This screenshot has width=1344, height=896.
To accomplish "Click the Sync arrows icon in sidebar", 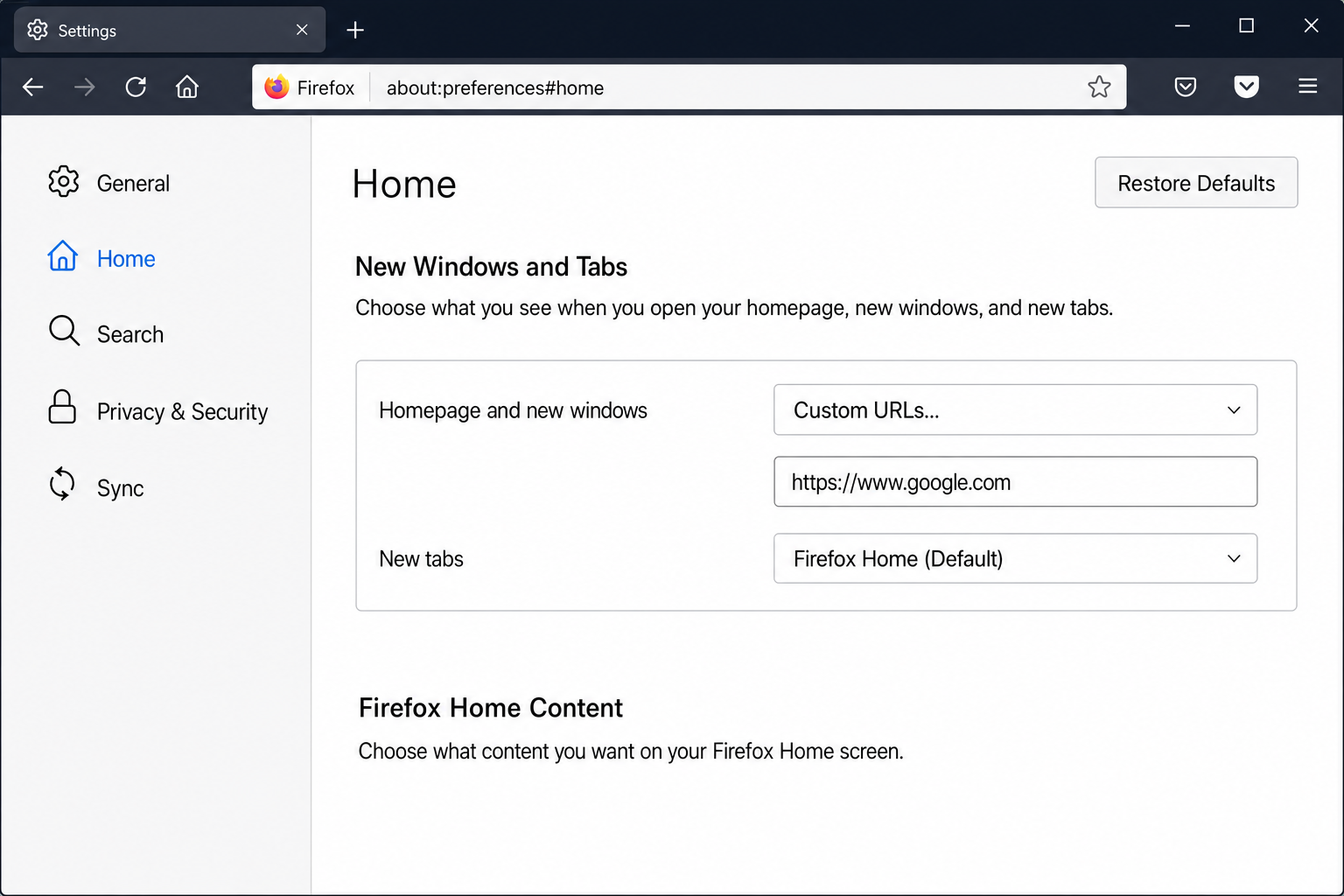I will coord(62,484).
